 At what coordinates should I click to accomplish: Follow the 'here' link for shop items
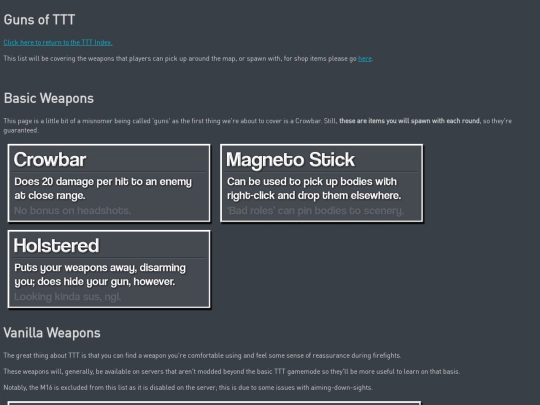[365, 59]
